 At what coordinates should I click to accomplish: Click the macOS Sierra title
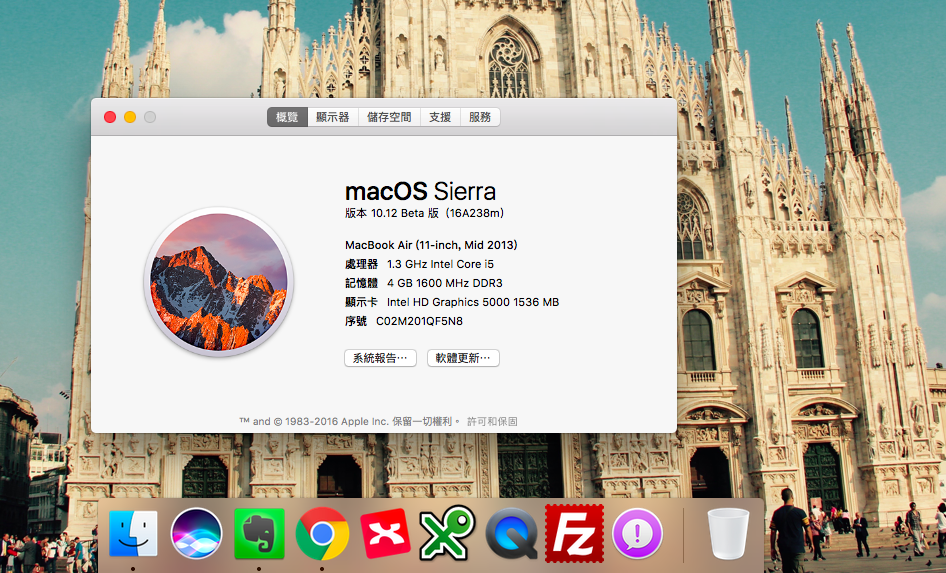[421, 191]
